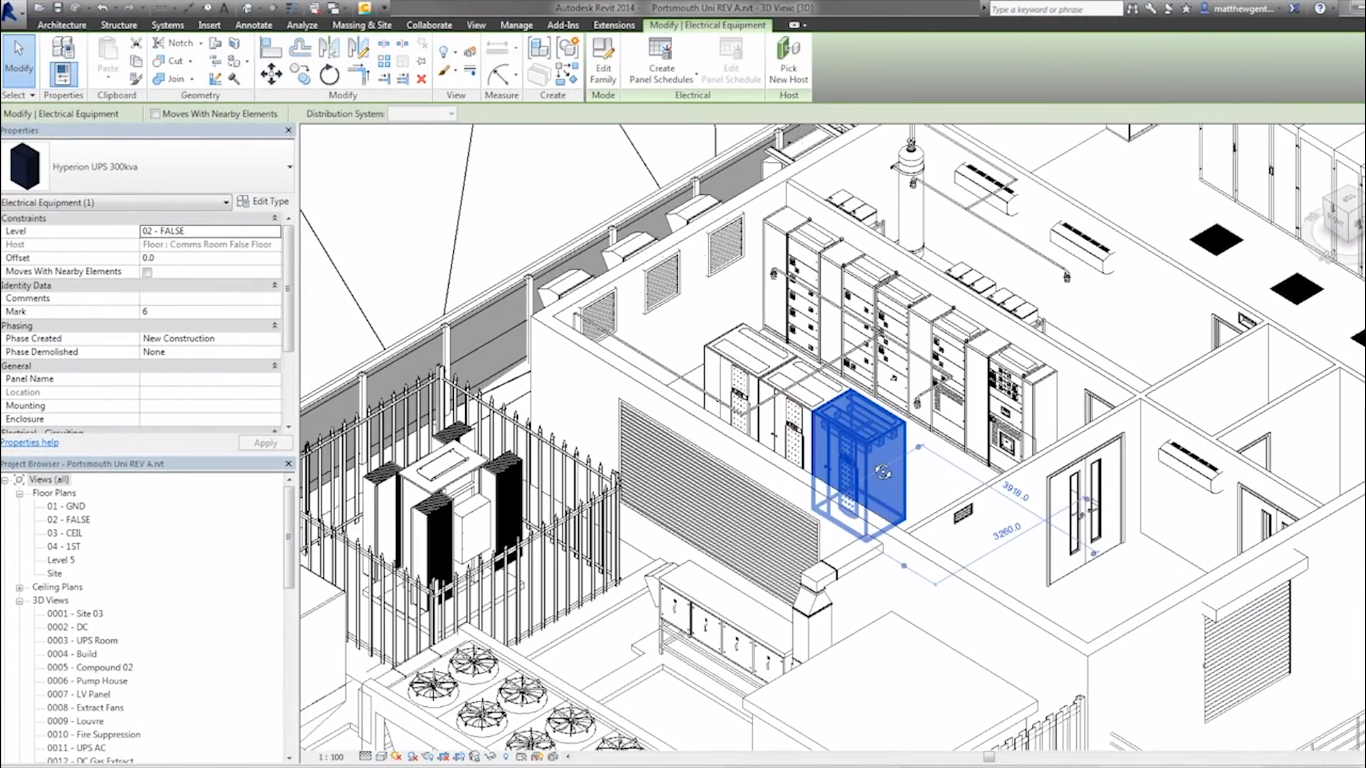Open the Manage ribbon tab
This screenshot has height=768, width=1366.
[x=516, y=25]
